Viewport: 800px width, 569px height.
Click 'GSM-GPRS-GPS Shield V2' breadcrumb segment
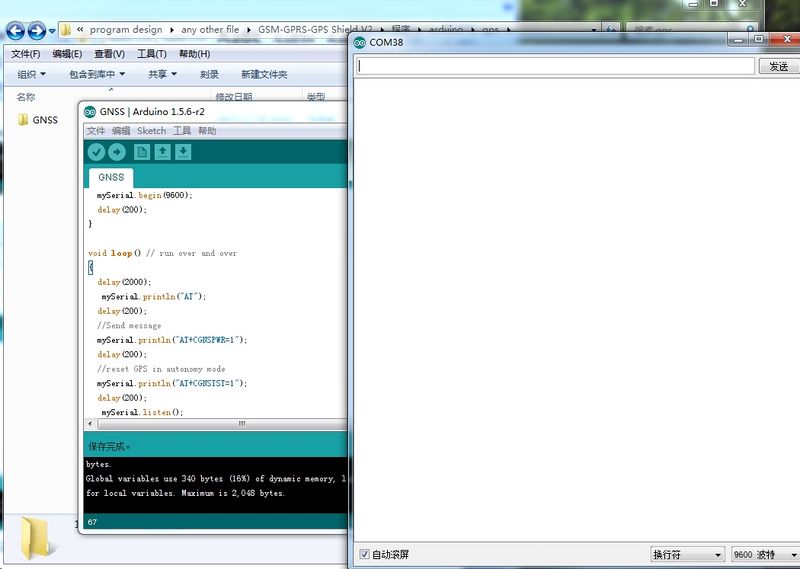[x=315, y=30]
